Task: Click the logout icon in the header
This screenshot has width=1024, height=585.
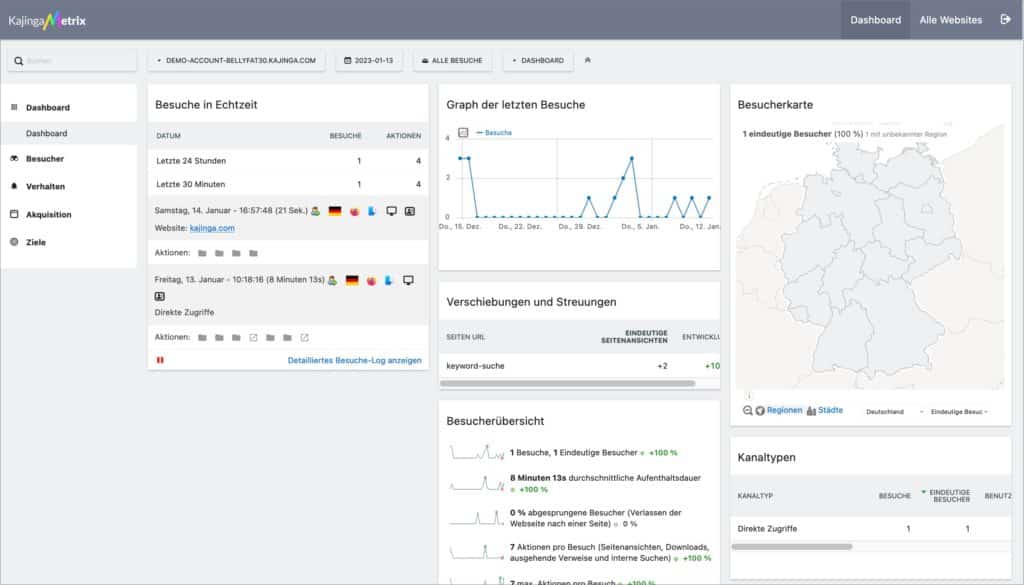Action: tap(1005, 20)
